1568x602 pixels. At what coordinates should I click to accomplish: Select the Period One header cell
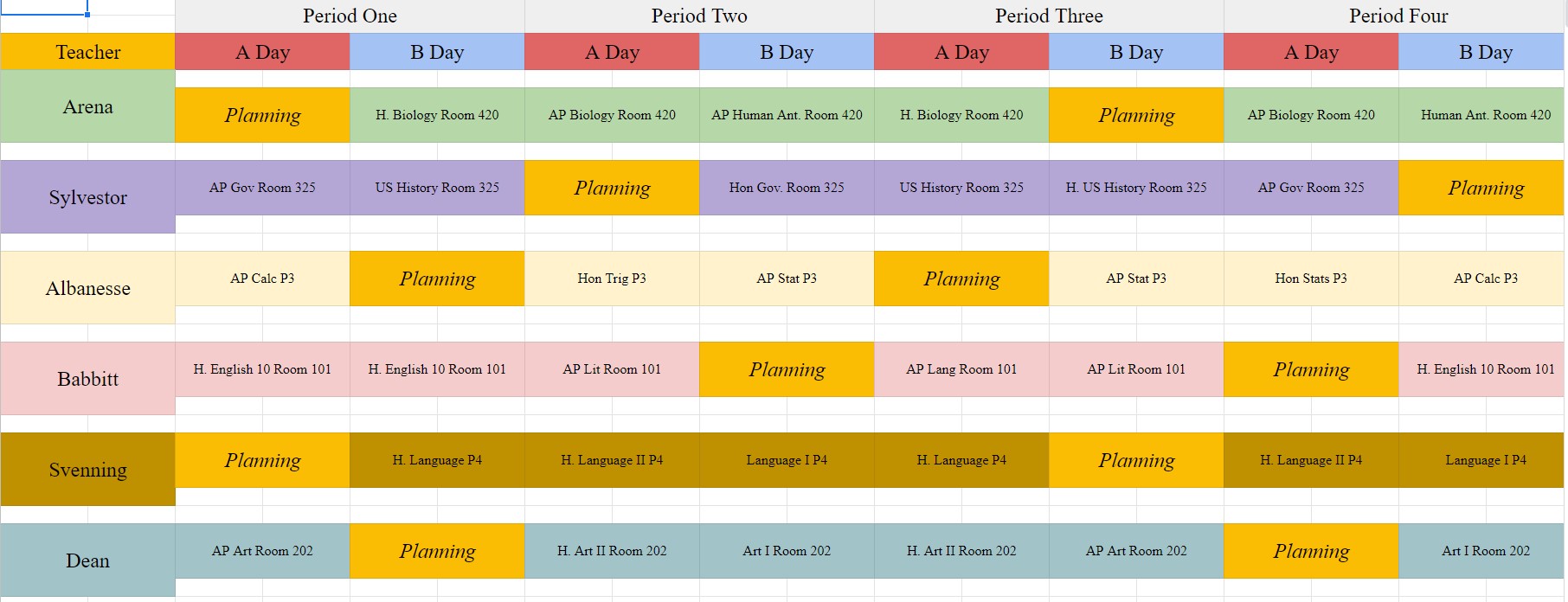pyautogui.click(x=350, y=16)
